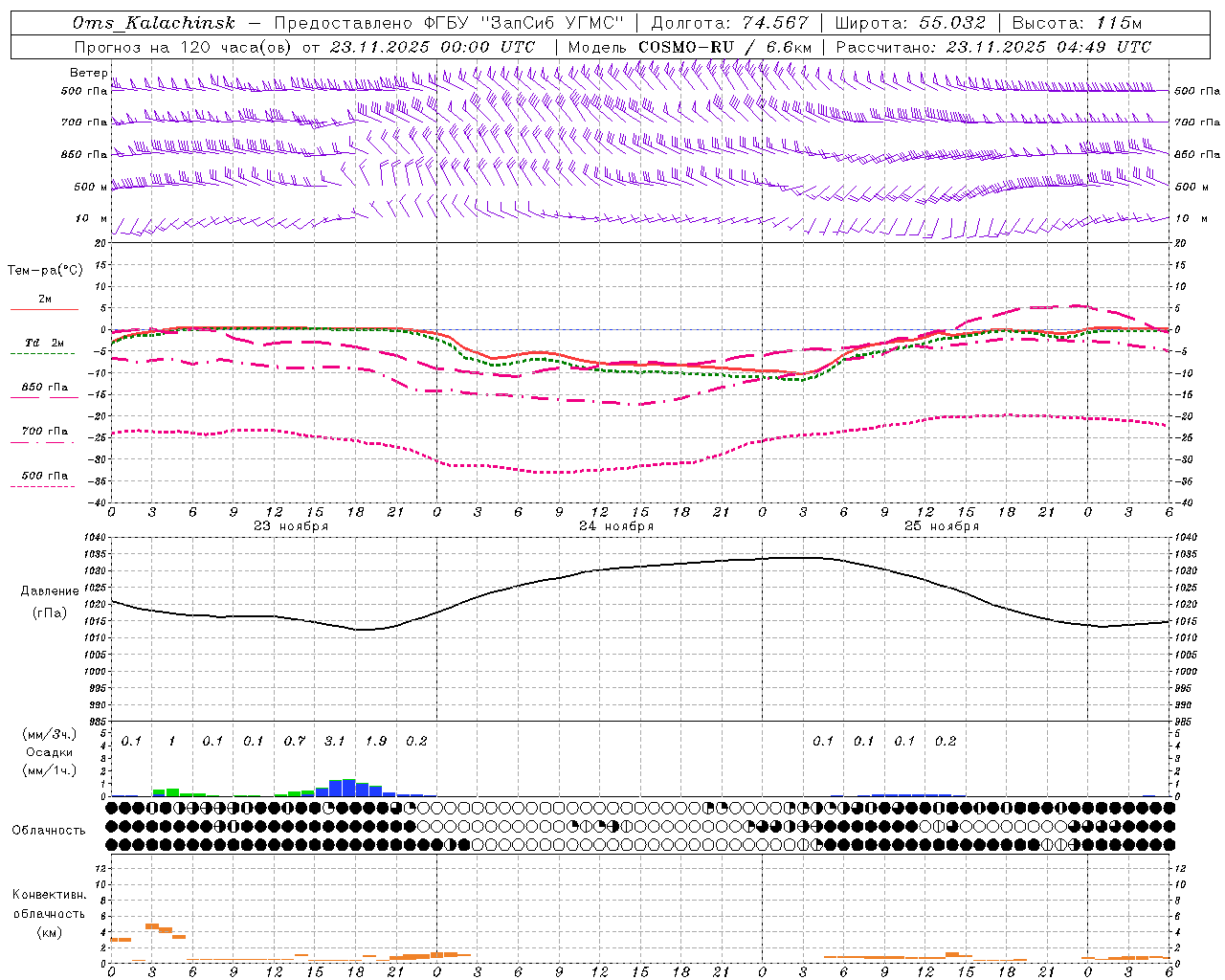Click the (км) unit label under облачность
Viewport: 1225px width, 980px height.
tap(51, 932)
